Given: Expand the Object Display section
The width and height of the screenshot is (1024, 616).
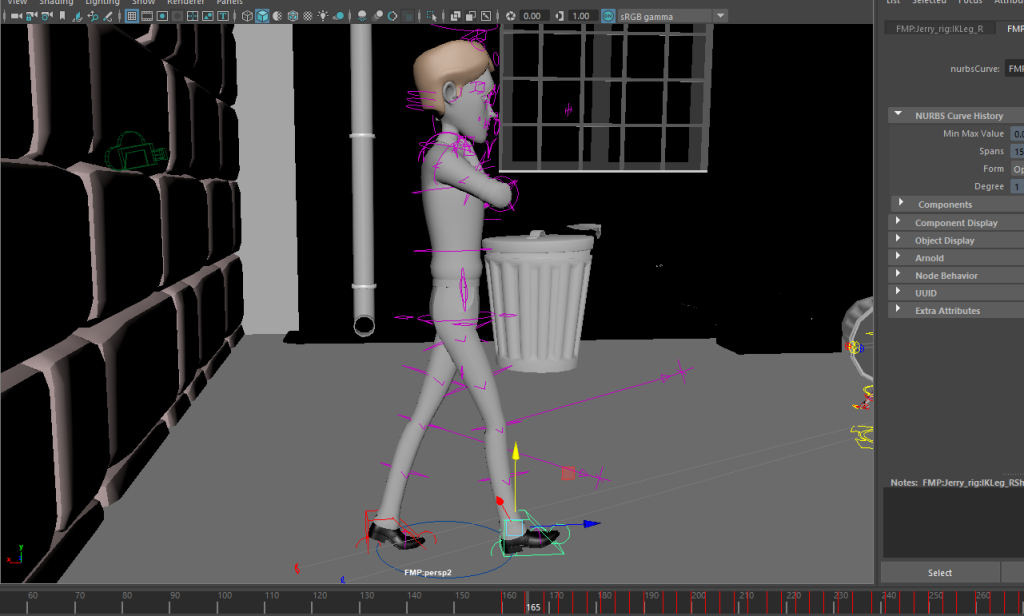Looking at the screenshot, I should [x=899, y=239].
